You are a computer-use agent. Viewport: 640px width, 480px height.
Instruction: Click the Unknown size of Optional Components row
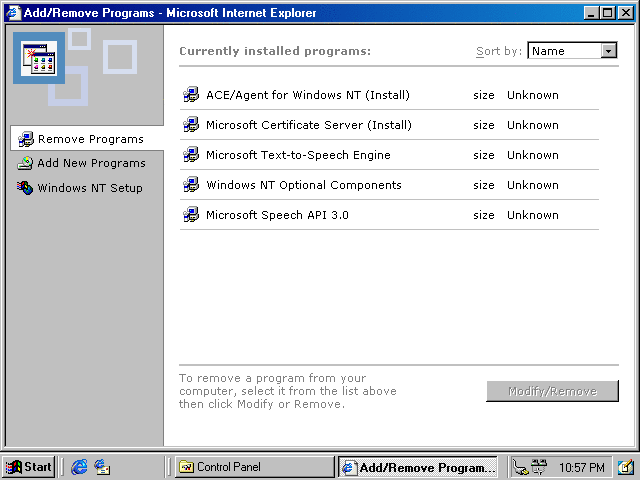(x=533, y=185)
